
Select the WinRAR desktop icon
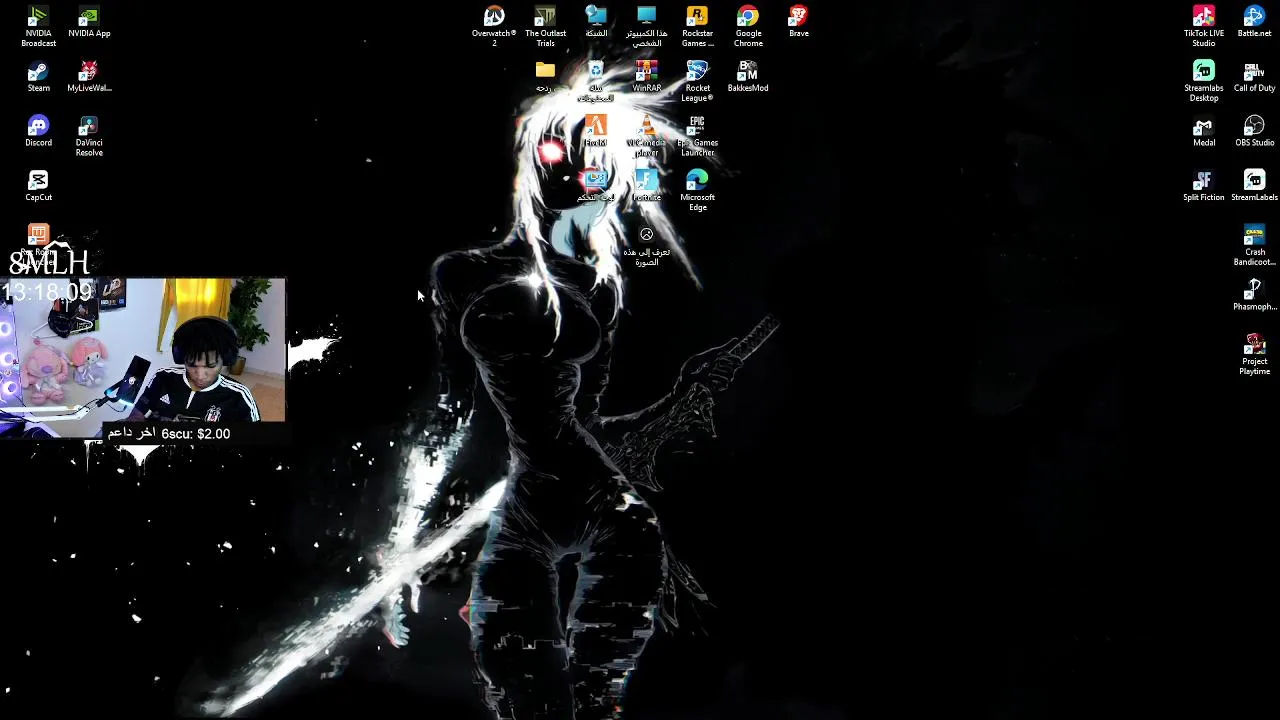[646, 77]
